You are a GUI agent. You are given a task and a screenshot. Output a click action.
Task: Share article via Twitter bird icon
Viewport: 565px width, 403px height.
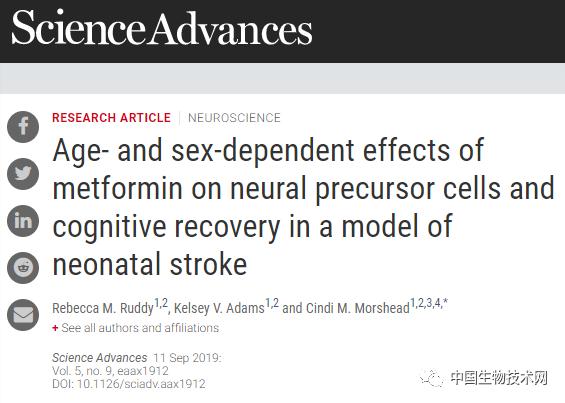pyautogui.click(x=23, y=174)
